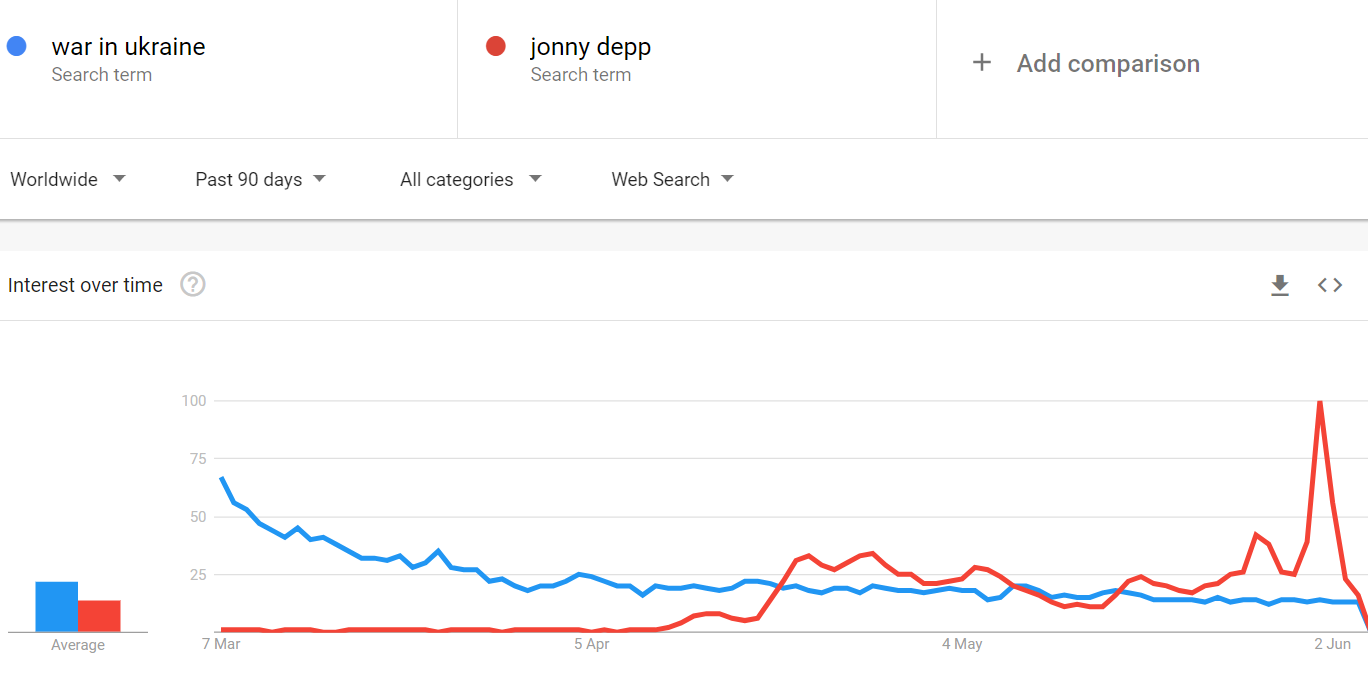Expand the Past 90 days time range
Viewport: 1368px width, 687px height.
[260, 180]
